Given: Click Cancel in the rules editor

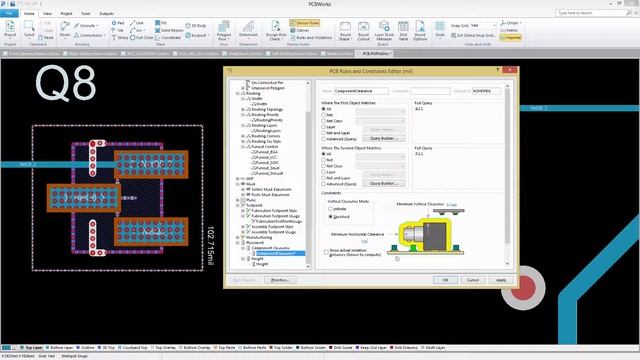Looking at the screenshot, I should tap(473, 280).
